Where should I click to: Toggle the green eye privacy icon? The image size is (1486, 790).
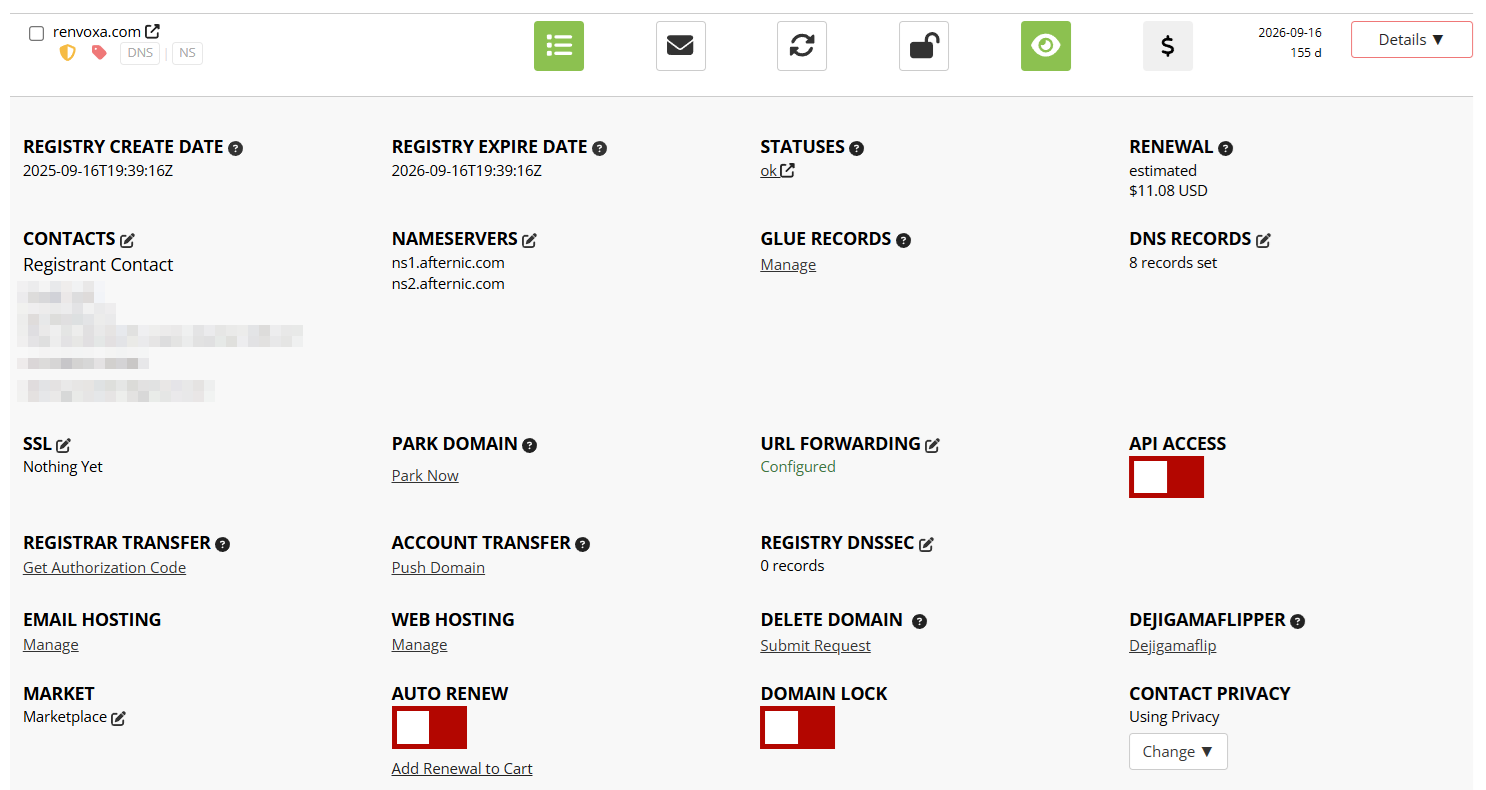(1046, 46)
